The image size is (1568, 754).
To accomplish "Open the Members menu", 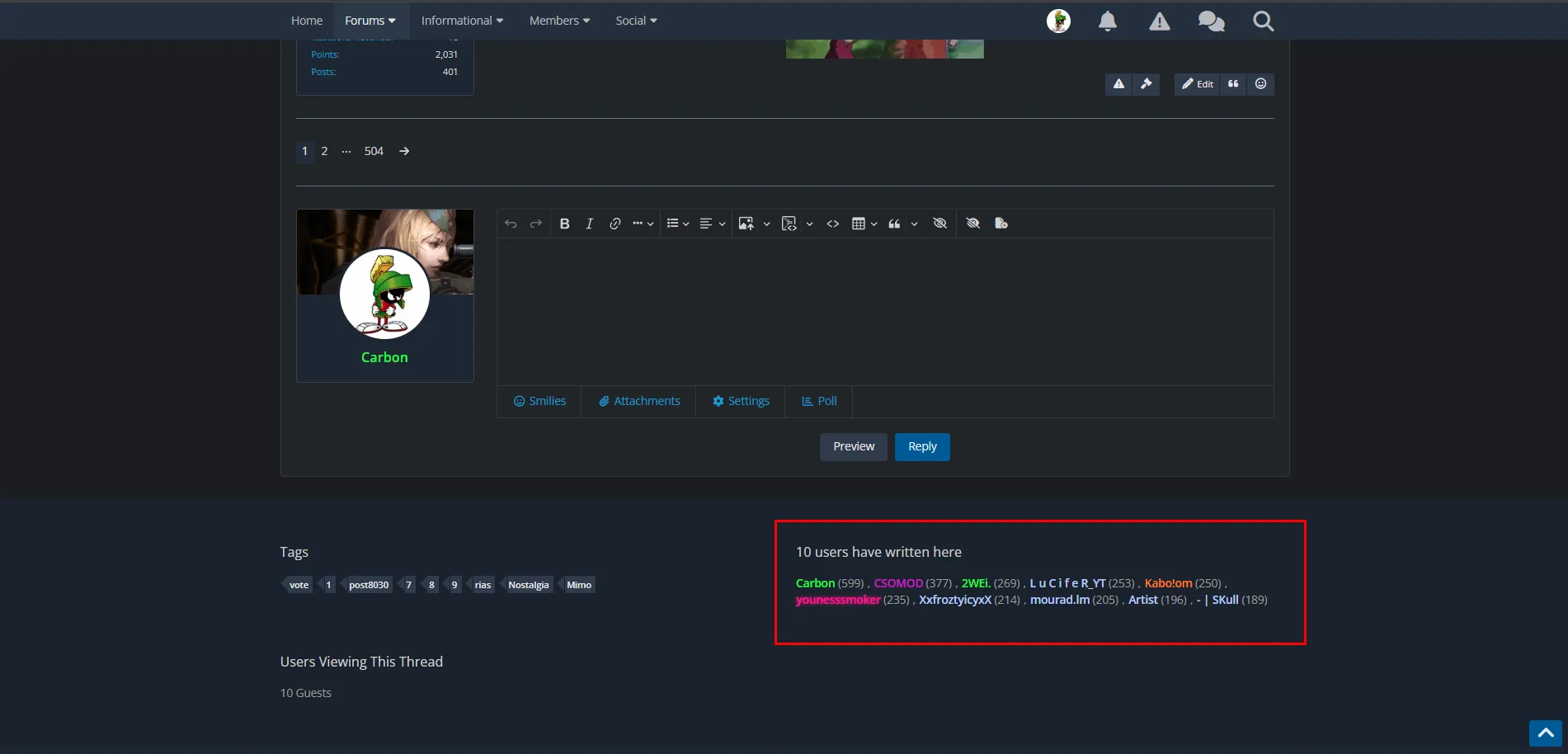I will [x=558, y=21].
